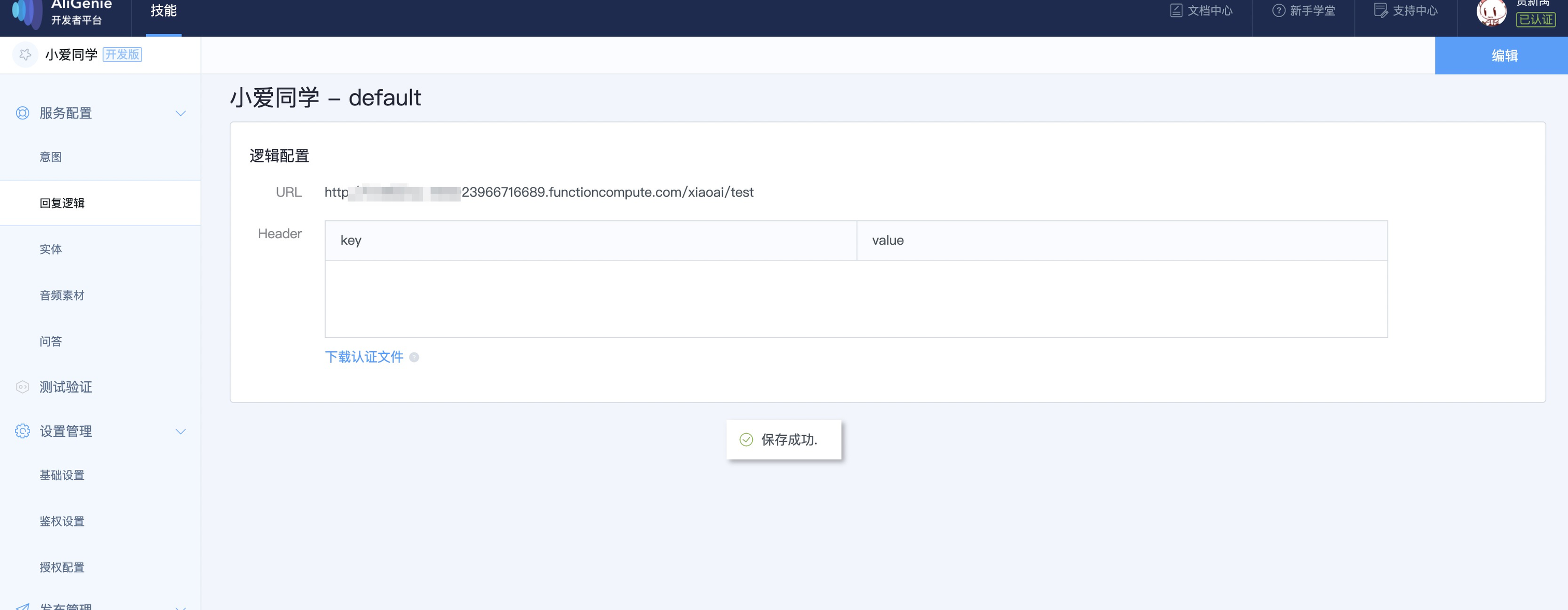Click the empty Header table body
The height and width of the screenshot is (610, 1568).
tap(855, 299)
